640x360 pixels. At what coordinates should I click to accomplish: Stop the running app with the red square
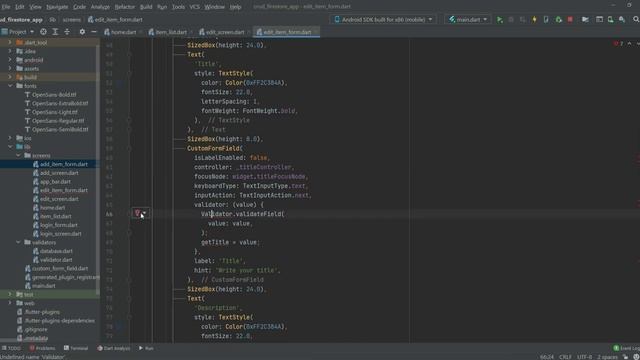pos(570,20)
